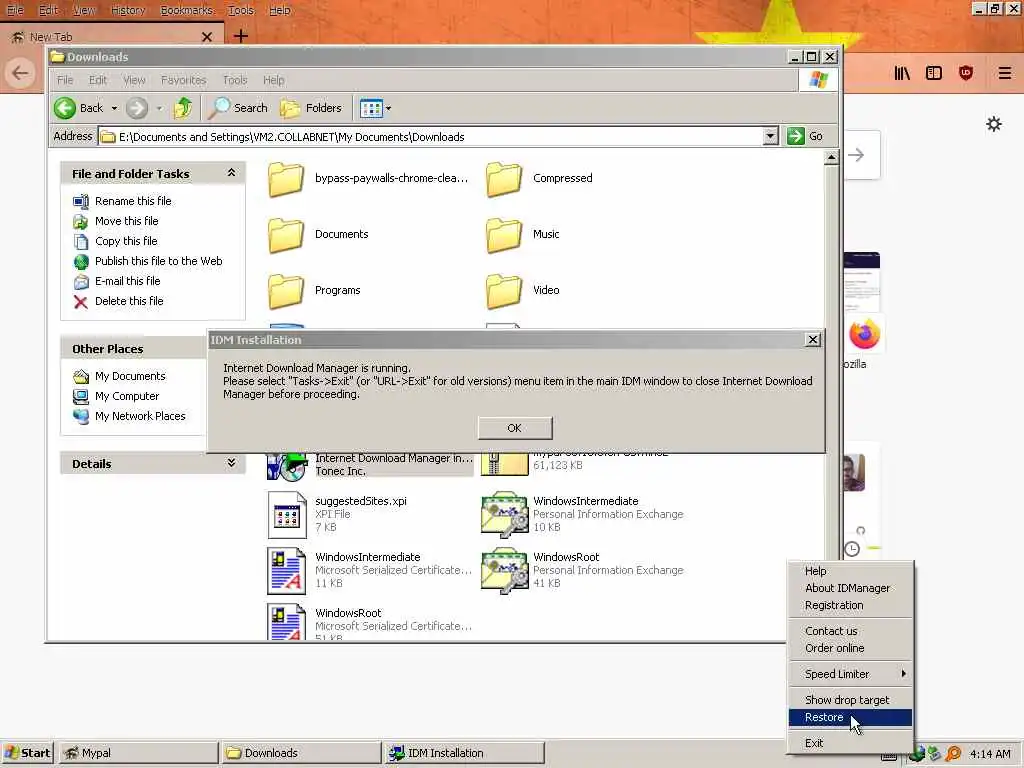Open the Forward history dropdown arrow
This screenshot has height=768, width=1024.
tap(159, 108)
